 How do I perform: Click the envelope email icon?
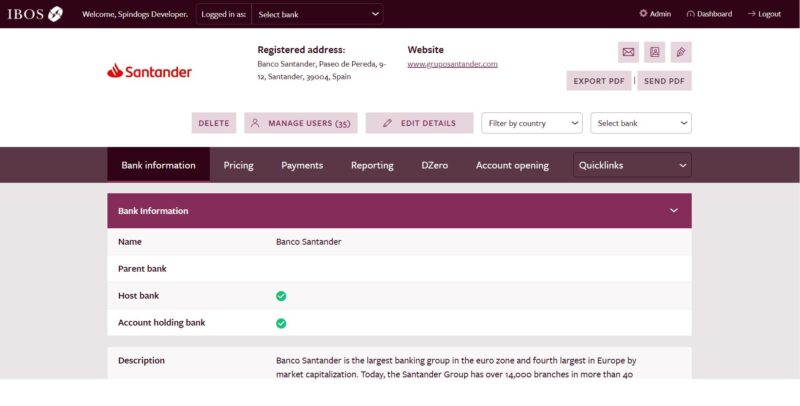coord(628,52)
